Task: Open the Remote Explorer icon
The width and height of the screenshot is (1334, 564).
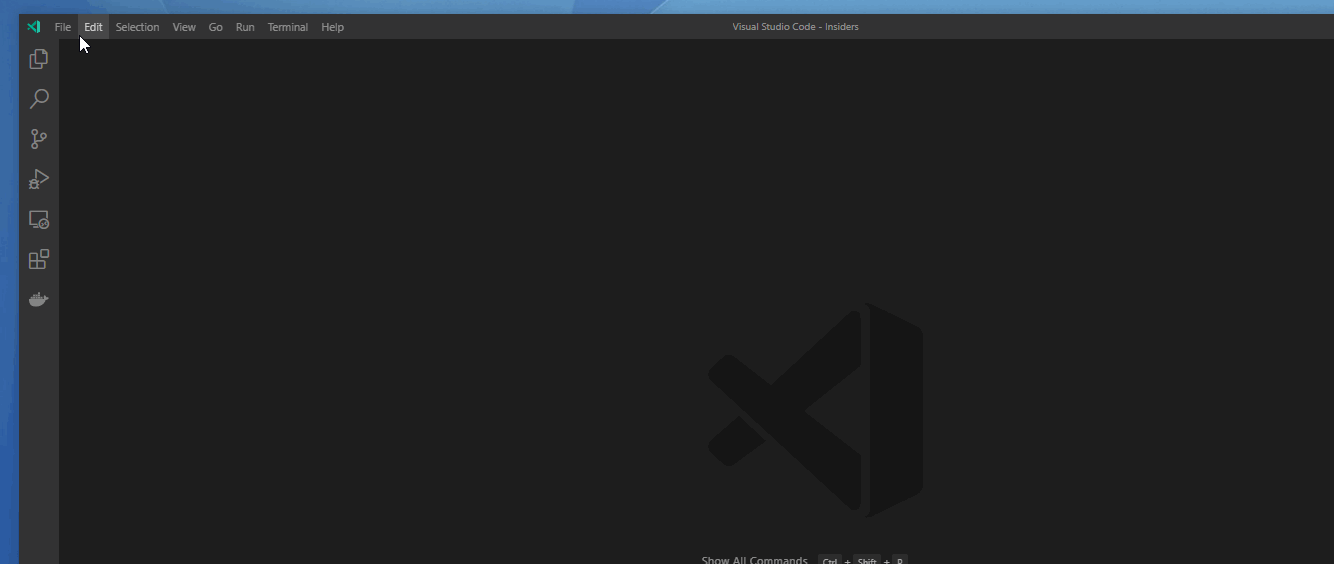Action: [x=39, y=219]
